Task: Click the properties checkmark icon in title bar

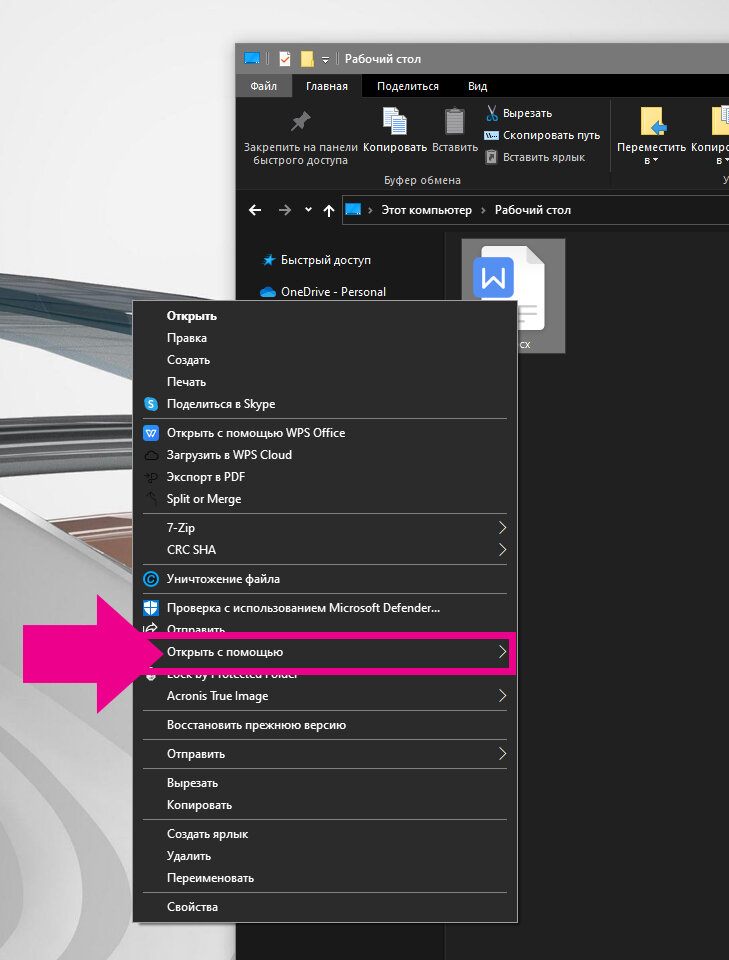Action: click(285, 59)
